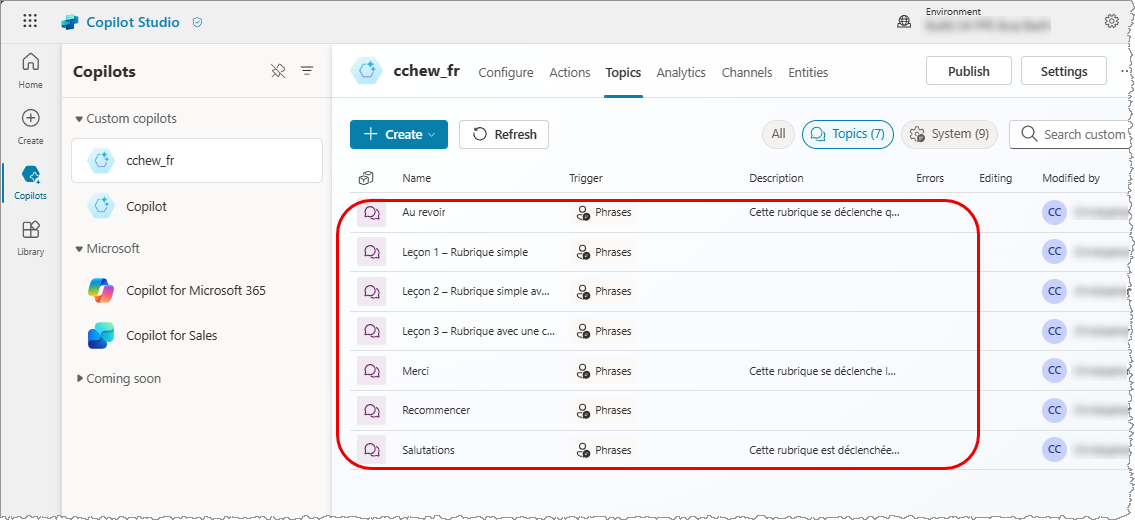1135x520 pixels.
Task: Switch to the Channels tab
Action: click(747, 72)
